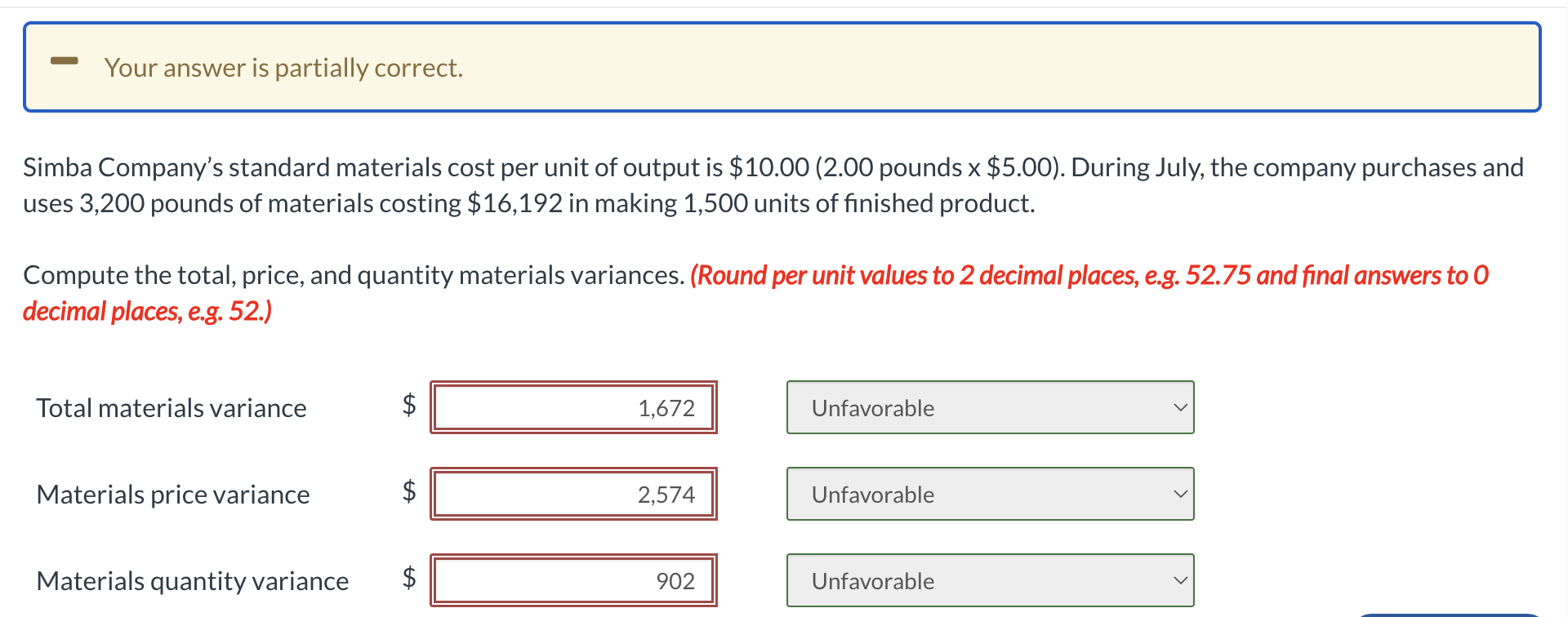Select the 'Total materials variance' label

[170, 407]
